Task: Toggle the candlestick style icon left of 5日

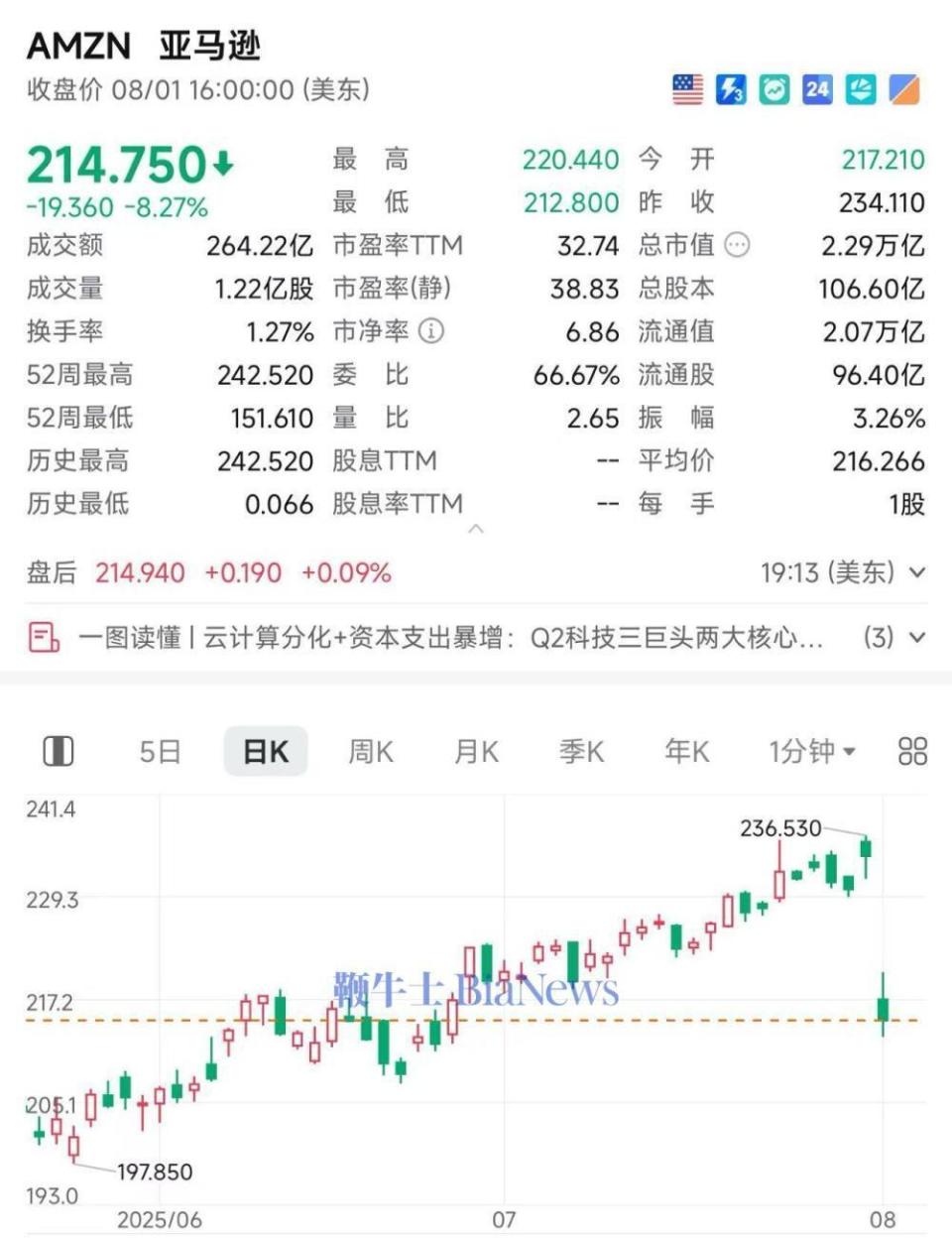Action: coord(59,752)
